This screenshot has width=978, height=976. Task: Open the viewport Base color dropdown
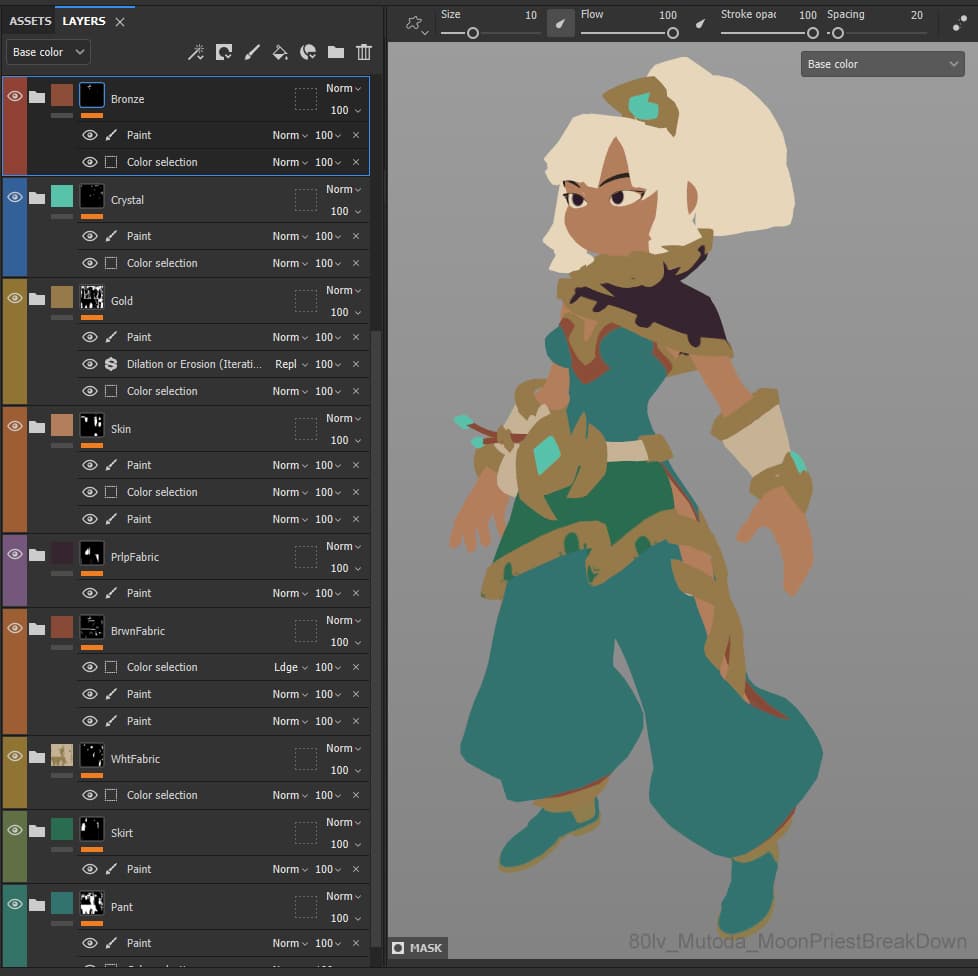[882, 64]
